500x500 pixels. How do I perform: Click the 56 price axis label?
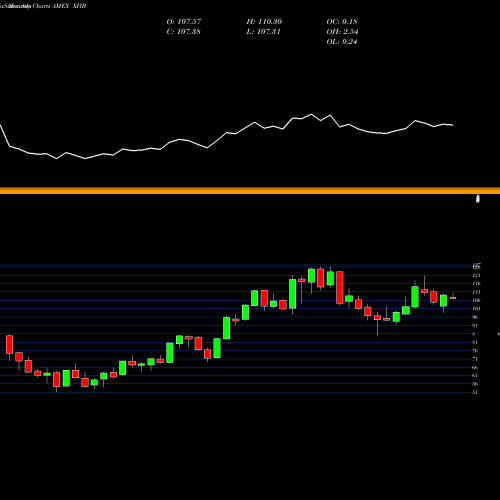click(475, 384)
